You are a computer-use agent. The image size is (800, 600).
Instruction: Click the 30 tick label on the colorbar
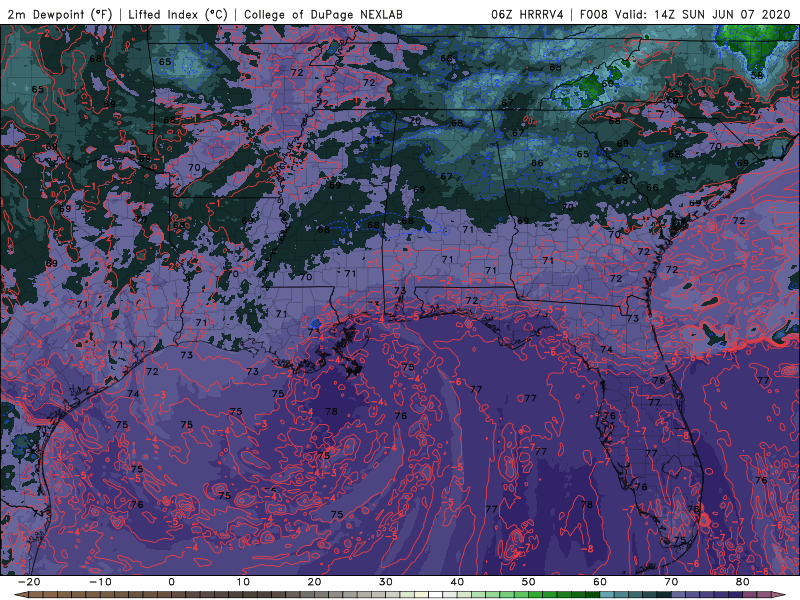click(386, 582)
